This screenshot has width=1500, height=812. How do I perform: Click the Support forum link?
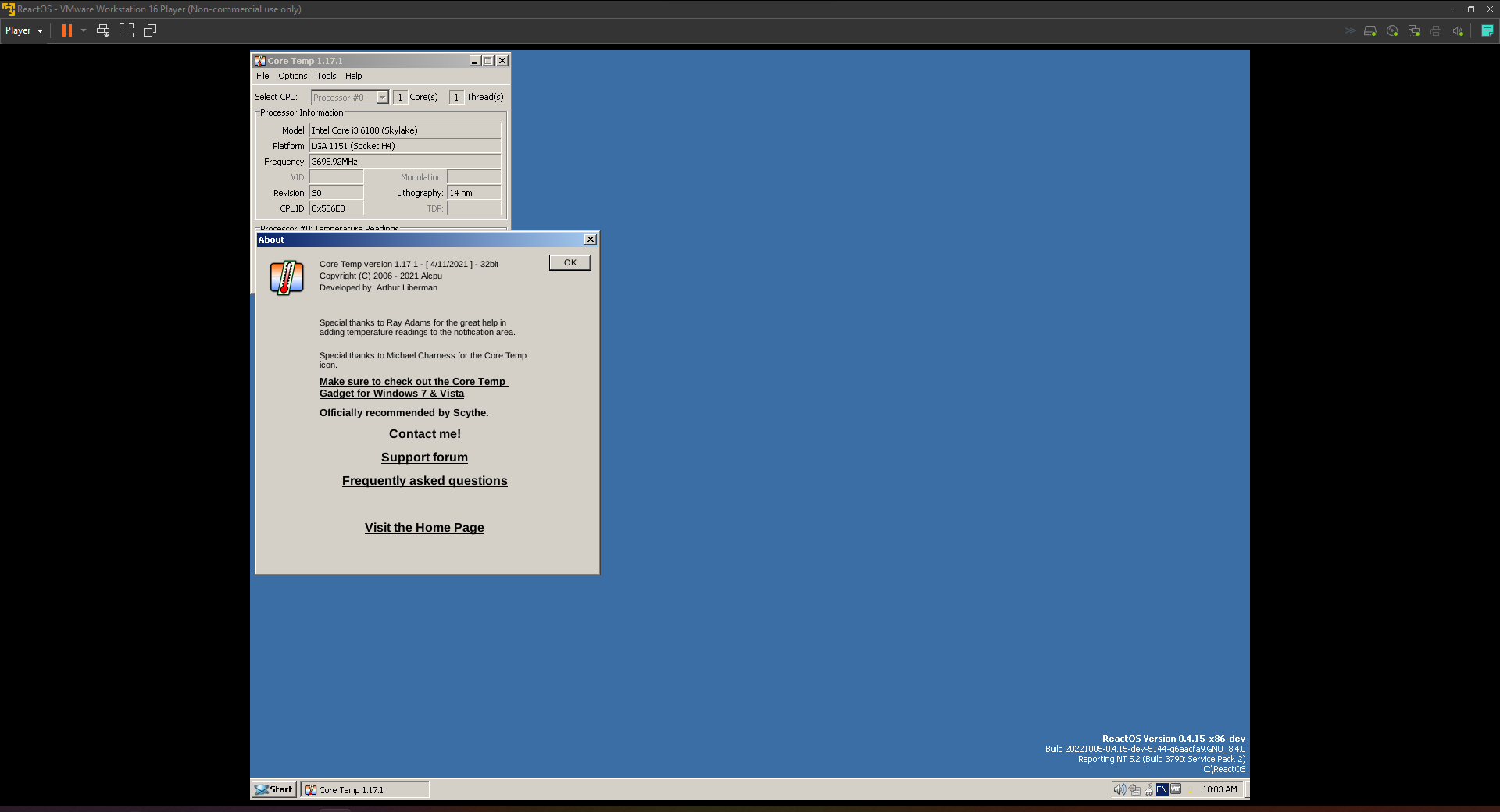tap(424, 457)
